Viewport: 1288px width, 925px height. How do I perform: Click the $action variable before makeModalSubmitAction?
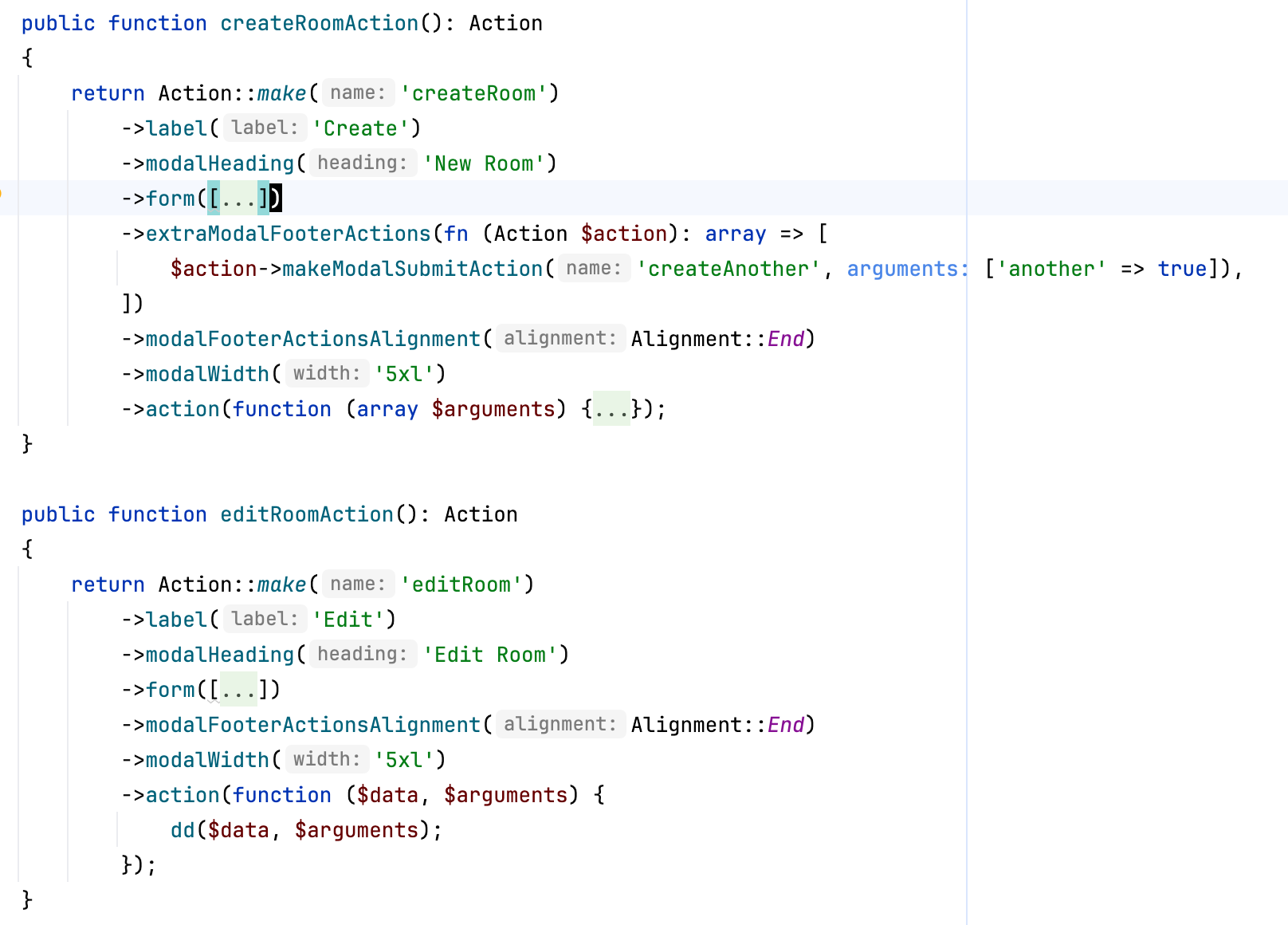click(x=214, y=269)
